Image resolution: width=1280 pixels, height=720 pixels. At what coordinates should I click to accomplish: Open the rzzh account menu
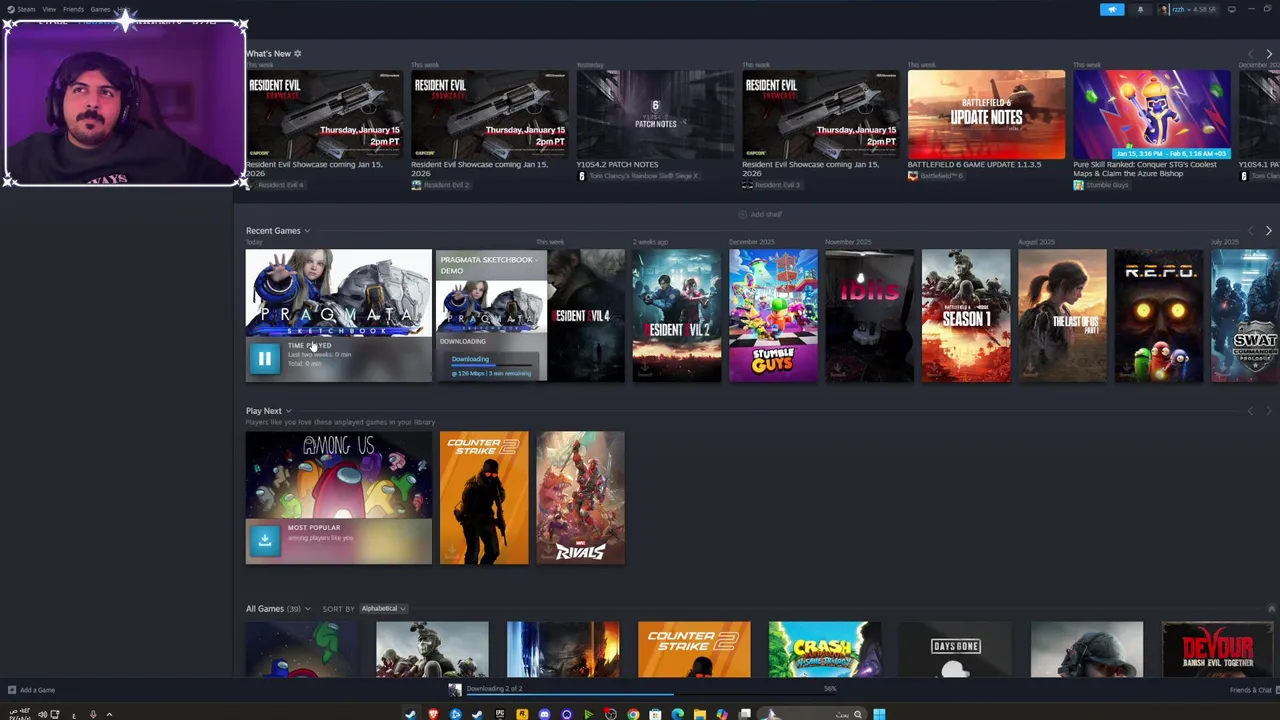1189,9
